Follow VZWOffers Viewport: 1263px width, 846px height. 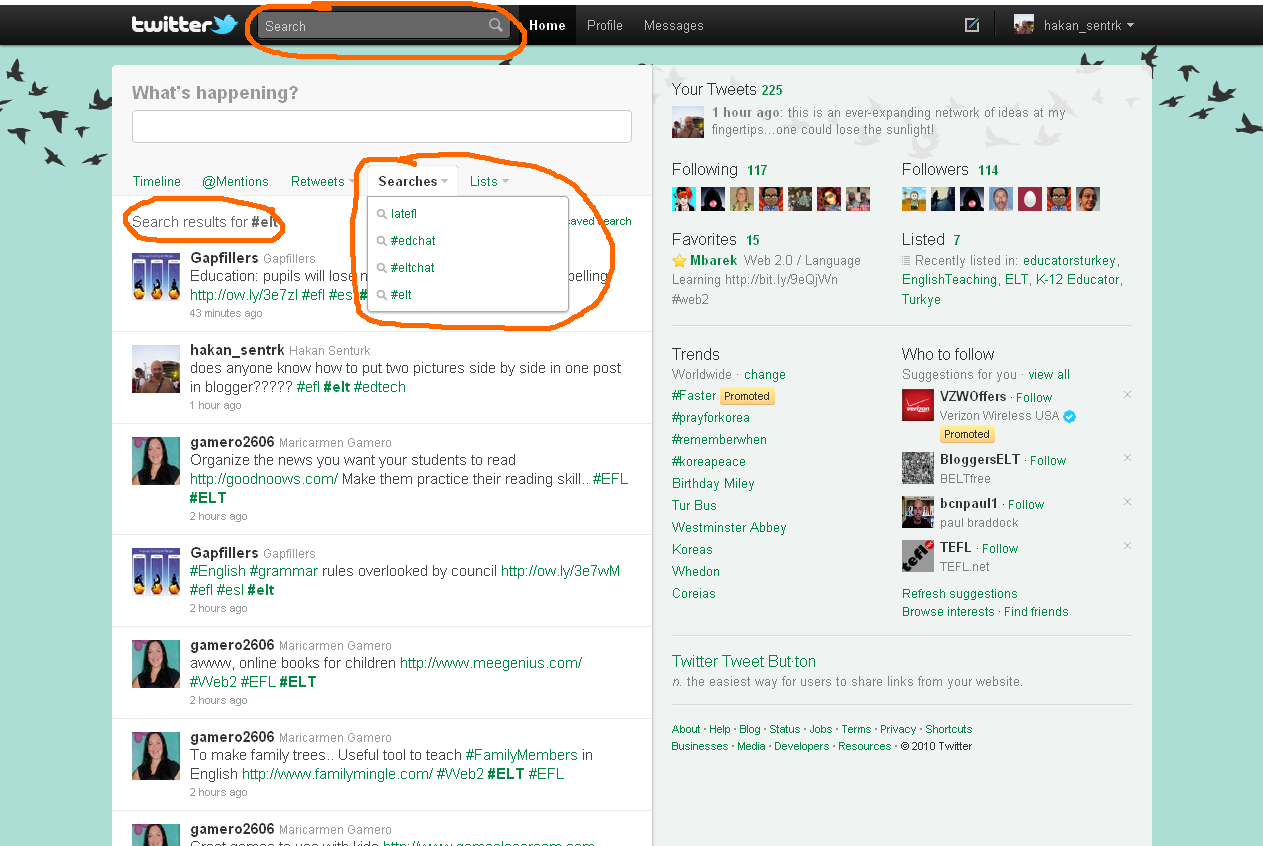1034,397
